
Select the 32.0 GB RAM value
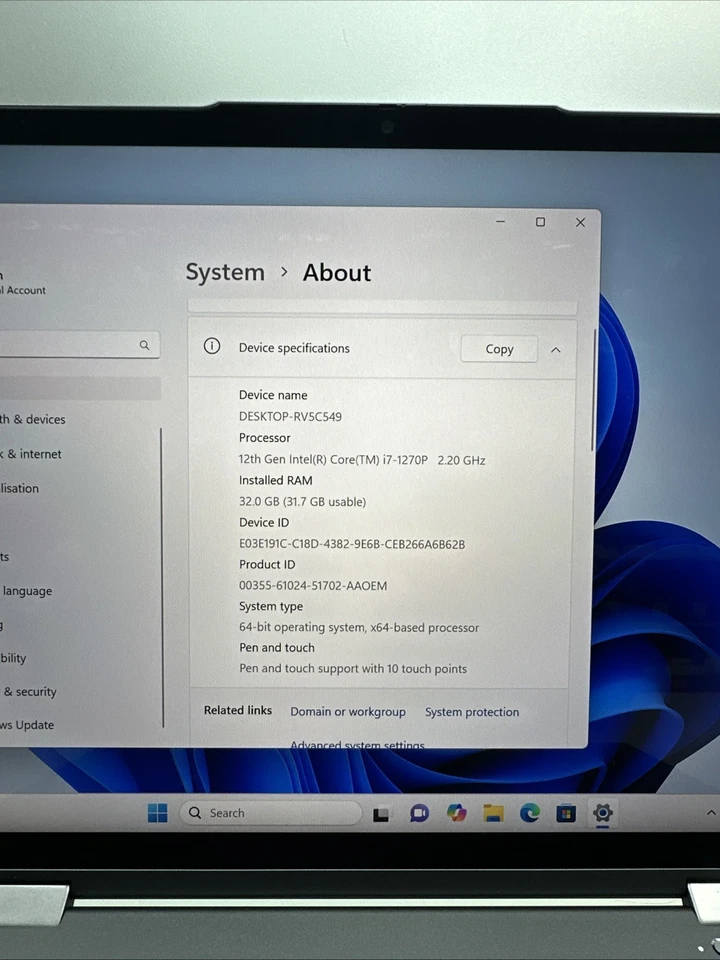pyautogui.click(x=302, y=501)
